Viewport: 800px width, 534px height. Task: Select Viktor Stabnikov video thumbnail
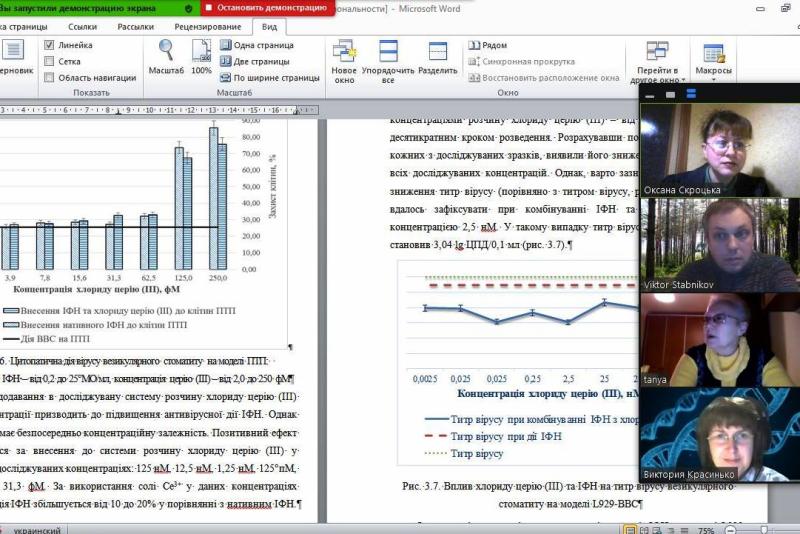[x=720, y=245]
